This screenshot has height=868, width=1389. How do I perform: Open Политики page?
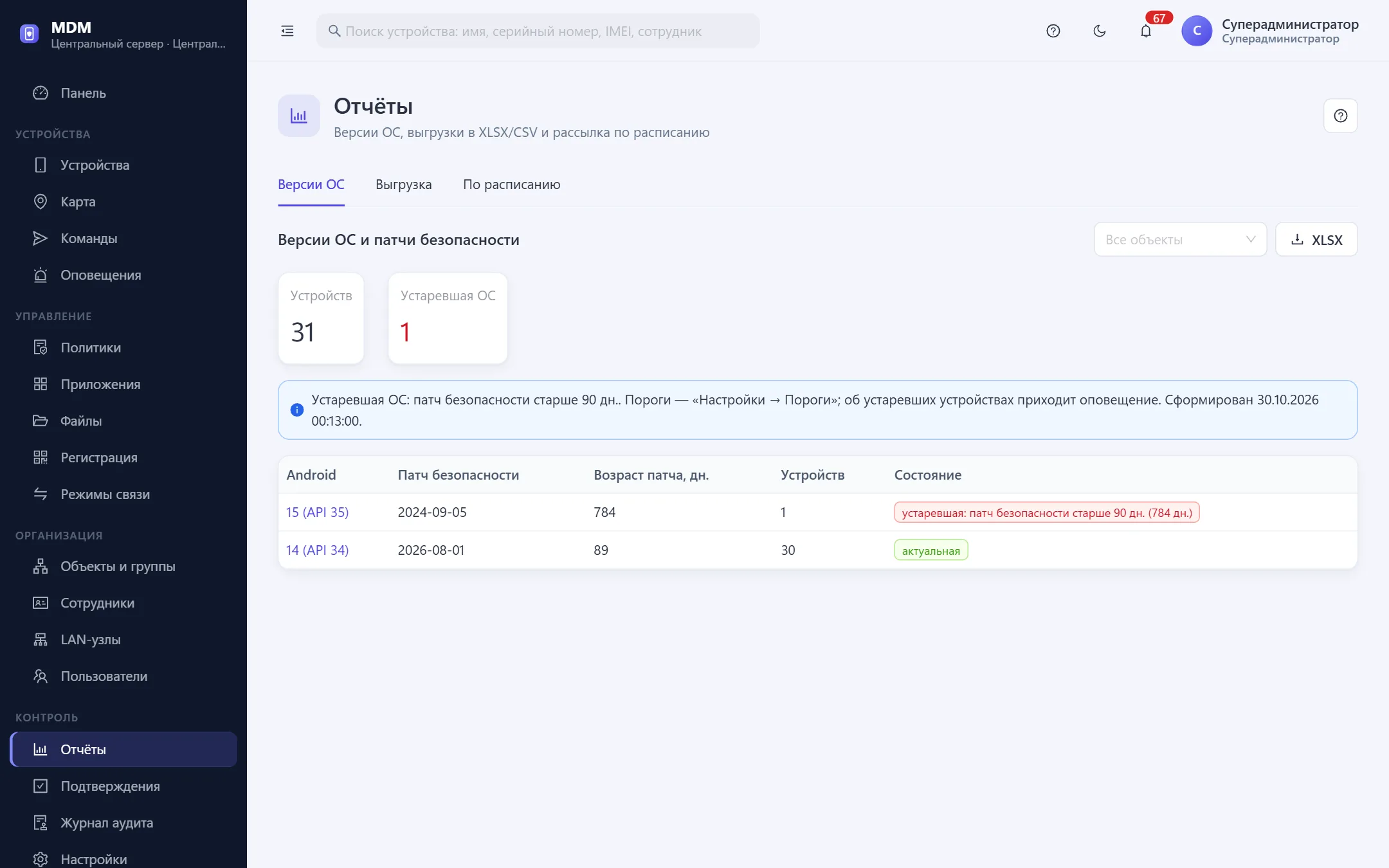coord(123,348)
